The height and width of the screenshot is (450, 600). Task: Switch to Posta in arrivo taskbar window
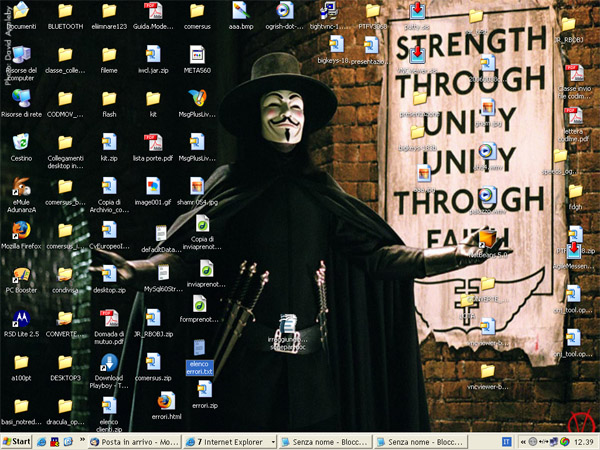click(135, 442)
